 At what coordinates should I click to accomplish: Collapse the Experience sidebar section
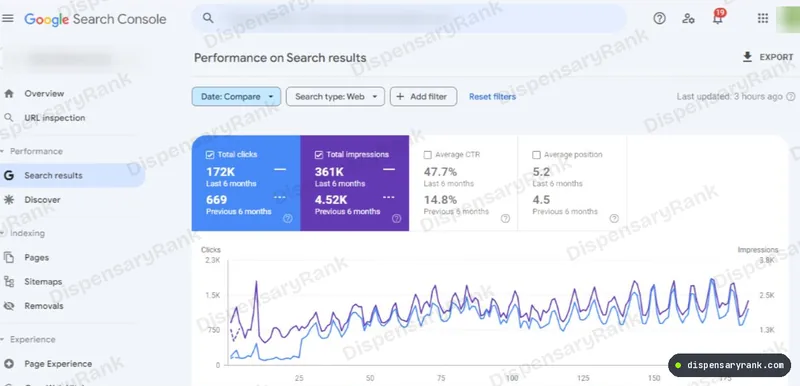click(x=29, y=340)
